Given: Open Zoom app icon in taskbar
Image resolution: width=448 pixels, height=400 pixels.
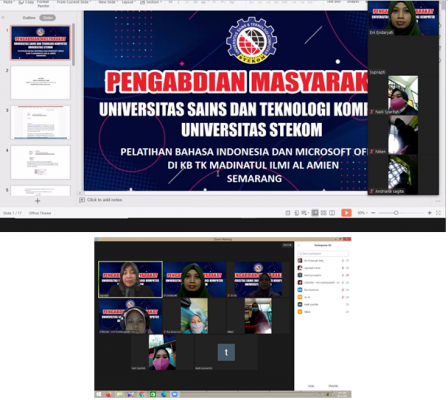Looking at the screenshot, I should 175,394.
